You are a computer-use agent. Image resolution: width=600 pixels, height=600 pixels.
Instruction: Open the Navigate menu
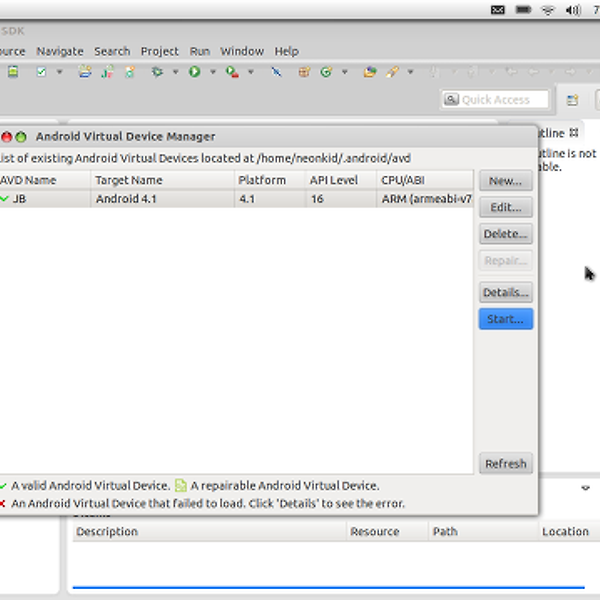pos(60,51)
